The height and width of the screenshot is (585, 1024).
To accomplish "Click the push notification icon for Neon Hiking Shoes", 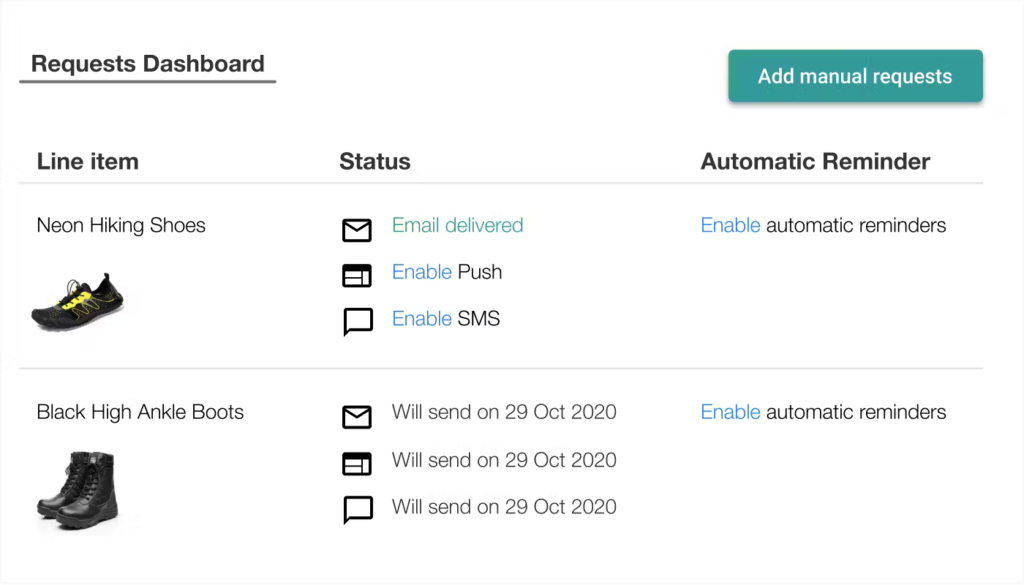I will (357, 276).
